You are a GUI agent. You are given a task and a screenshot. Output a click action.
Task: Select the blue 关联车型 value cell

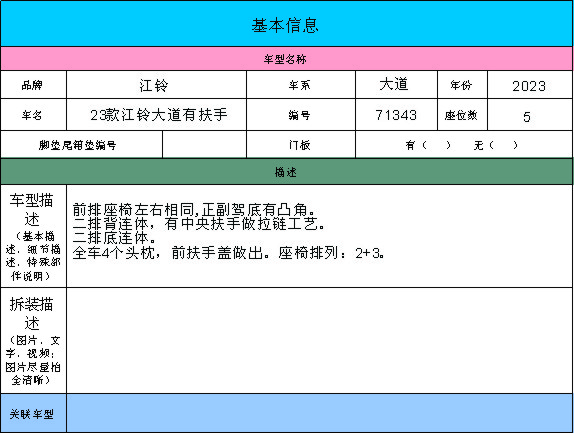tap(320, 413)
